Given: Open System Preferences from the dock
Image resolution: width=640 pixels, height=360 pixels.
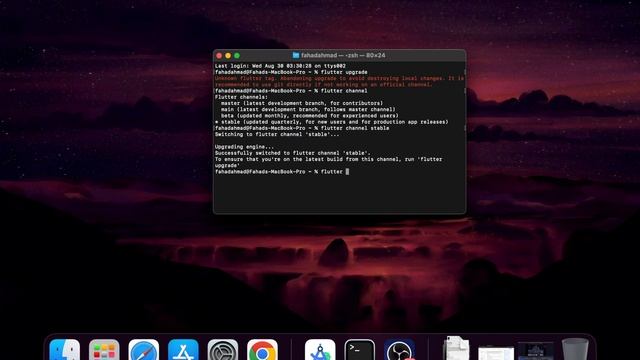Looking at the screenshot, I should click(x=223, y=350).
